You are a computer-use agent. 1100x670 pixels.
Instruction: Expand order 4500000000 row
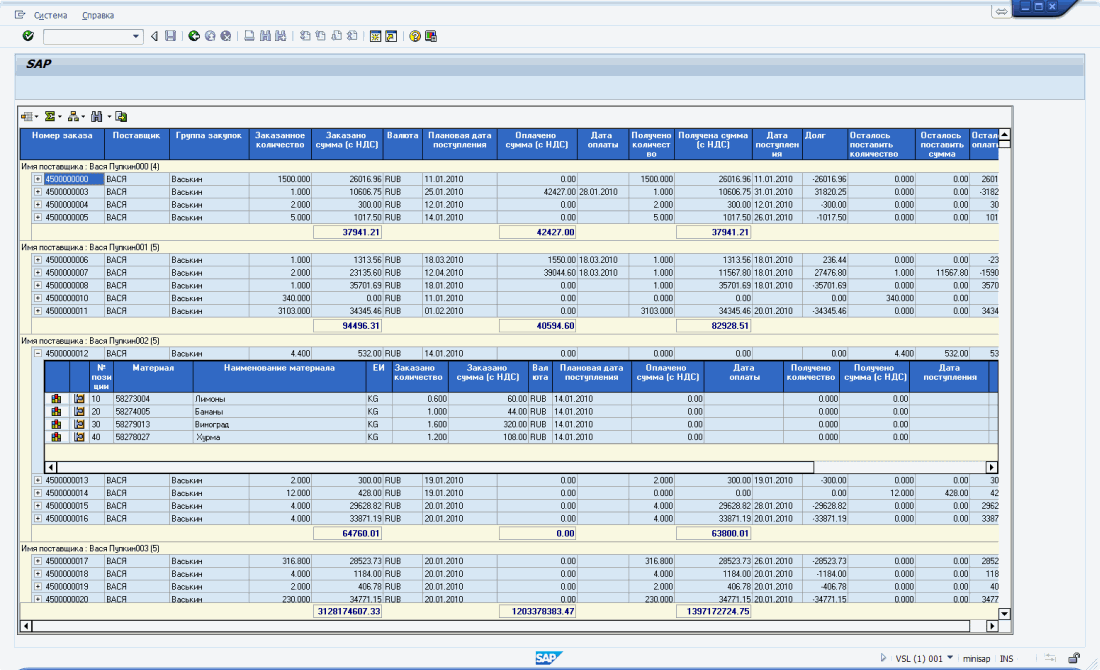(x=38, y=179)
